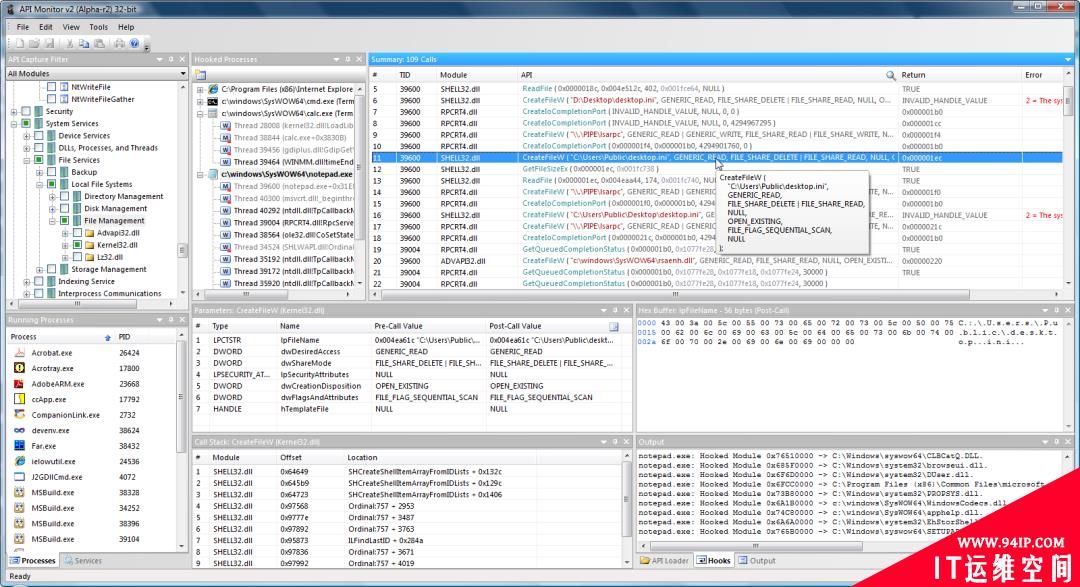Open the View menu
This screenshot has height=587, width=1080.
point(71,27)
